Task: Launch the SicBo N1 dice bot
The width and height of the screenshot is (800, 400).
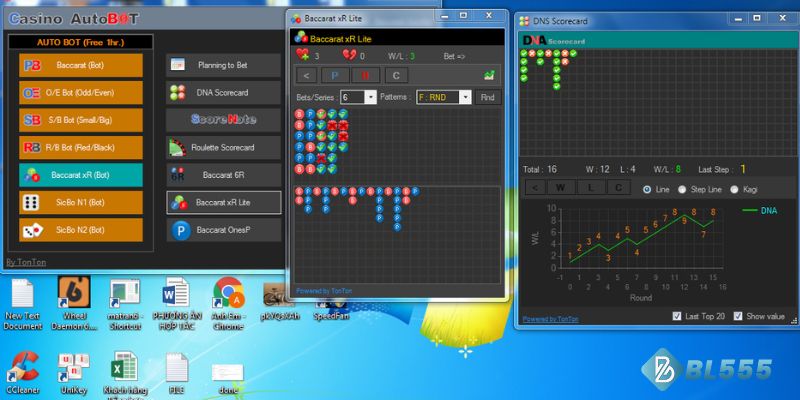Action: click(81, 202)
